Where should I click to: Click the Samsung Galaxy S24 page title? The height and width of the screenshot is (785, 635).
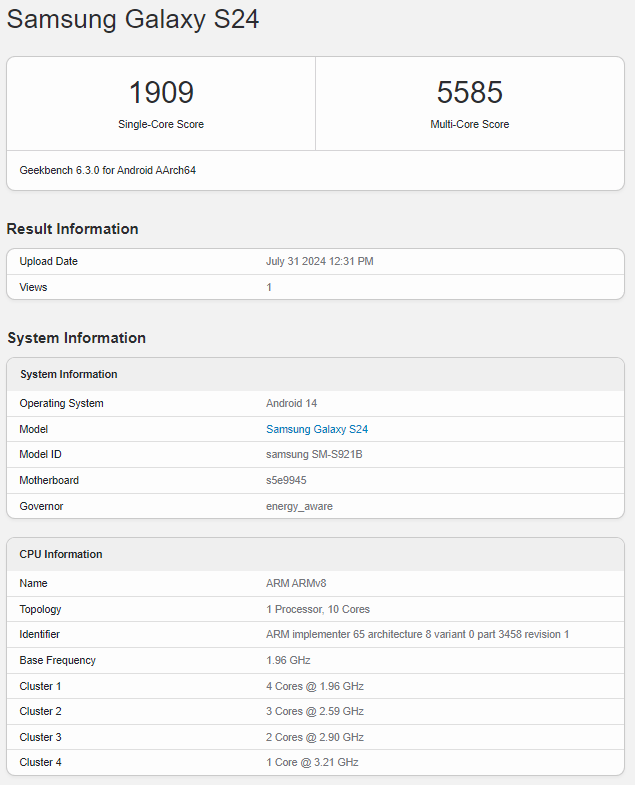pos(133,19)
